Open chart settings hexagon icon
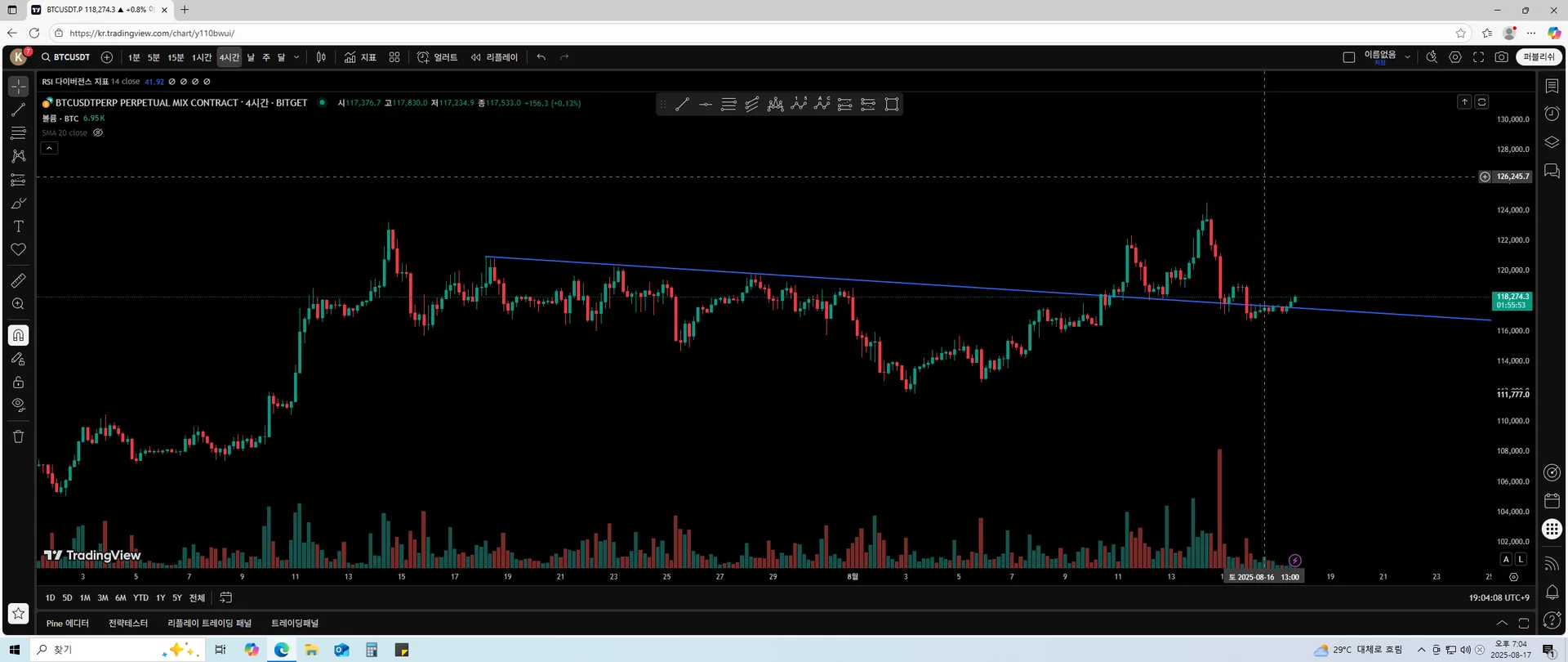Image resolution: width=1568 pixels, height=662 pixels. tap(1455, 57)
